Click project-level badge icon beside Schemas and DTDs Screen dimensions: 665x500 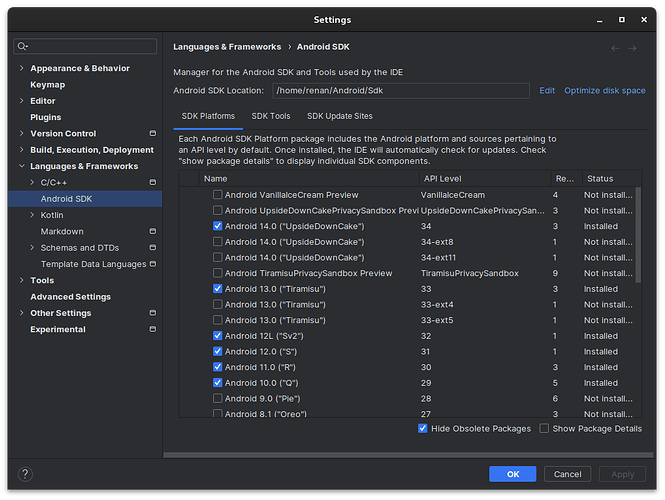(x=153, y=247)
